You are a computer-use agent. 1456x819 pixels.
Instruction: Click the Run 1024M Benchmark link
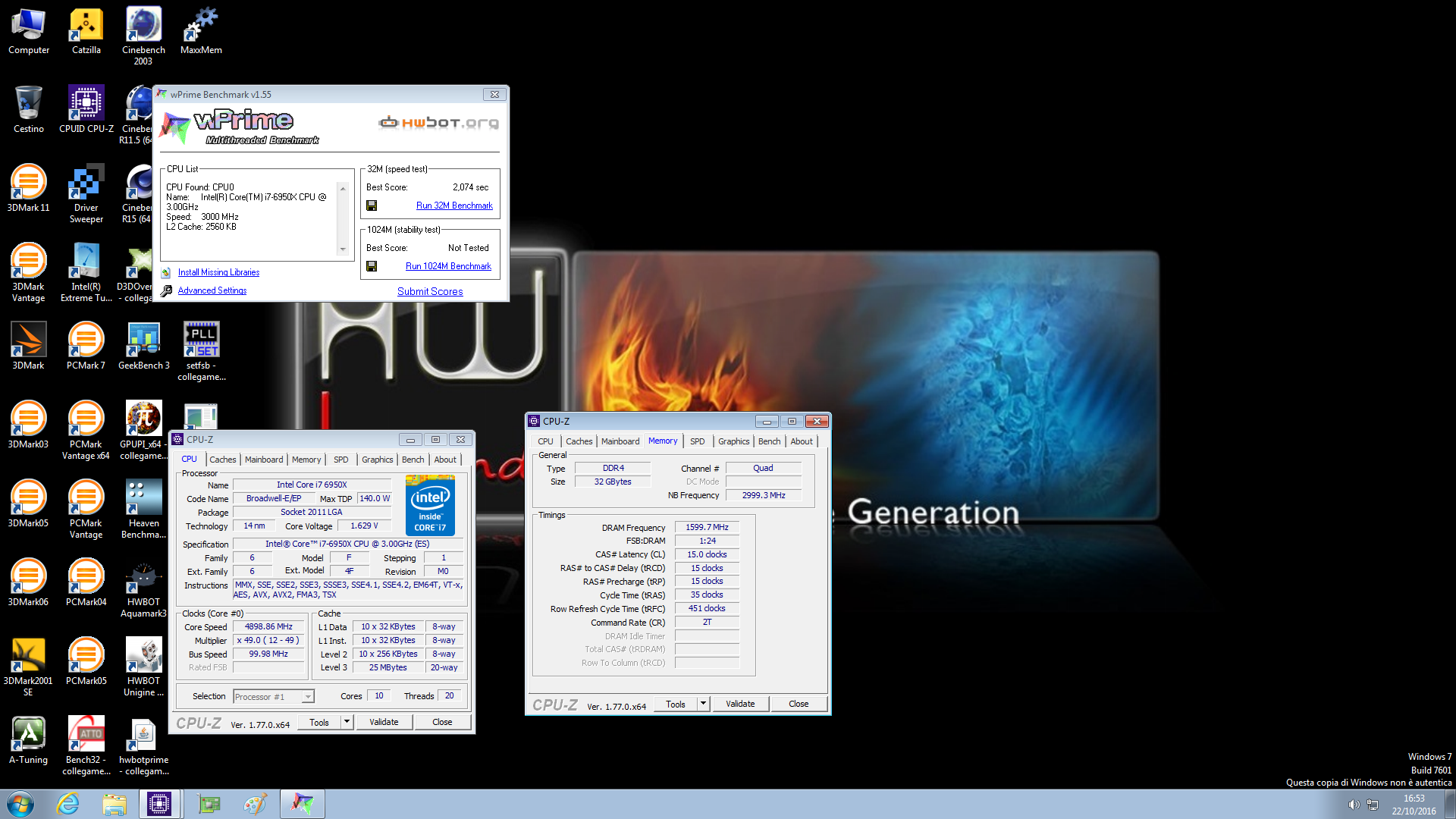click(x=448, y=266)
